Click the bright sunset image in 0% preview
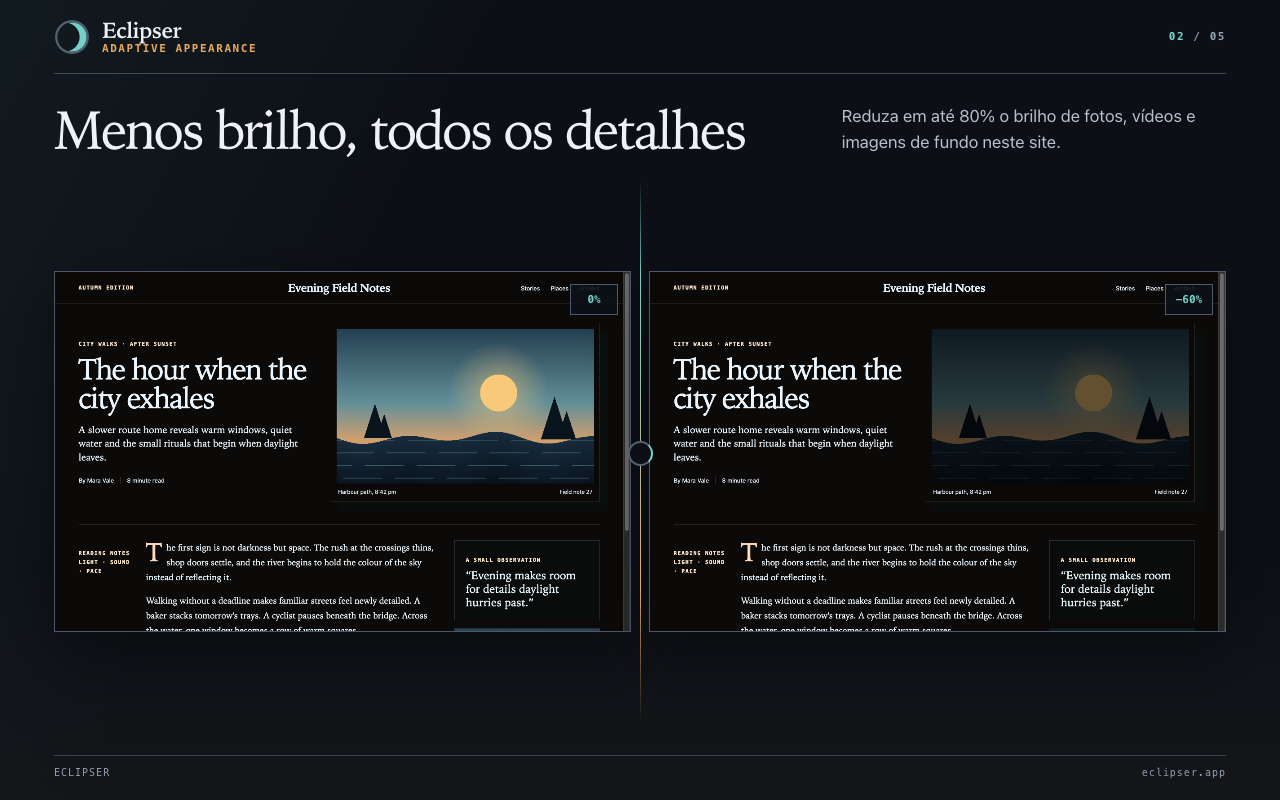This screenshot has height=800, width=1280. click(465, 406)
